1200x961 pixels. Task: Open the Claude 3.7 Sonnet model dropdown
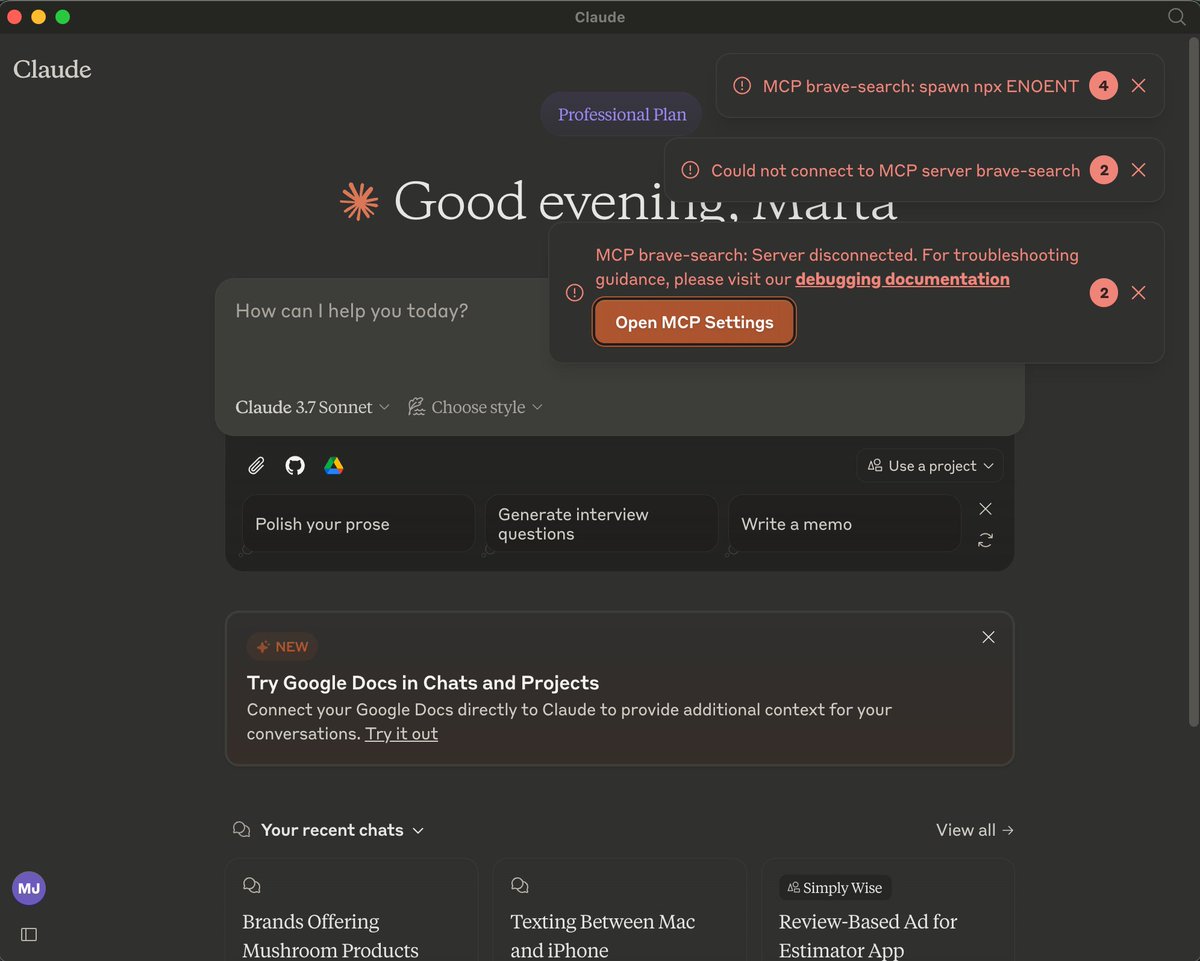click(x=311, y=407)
